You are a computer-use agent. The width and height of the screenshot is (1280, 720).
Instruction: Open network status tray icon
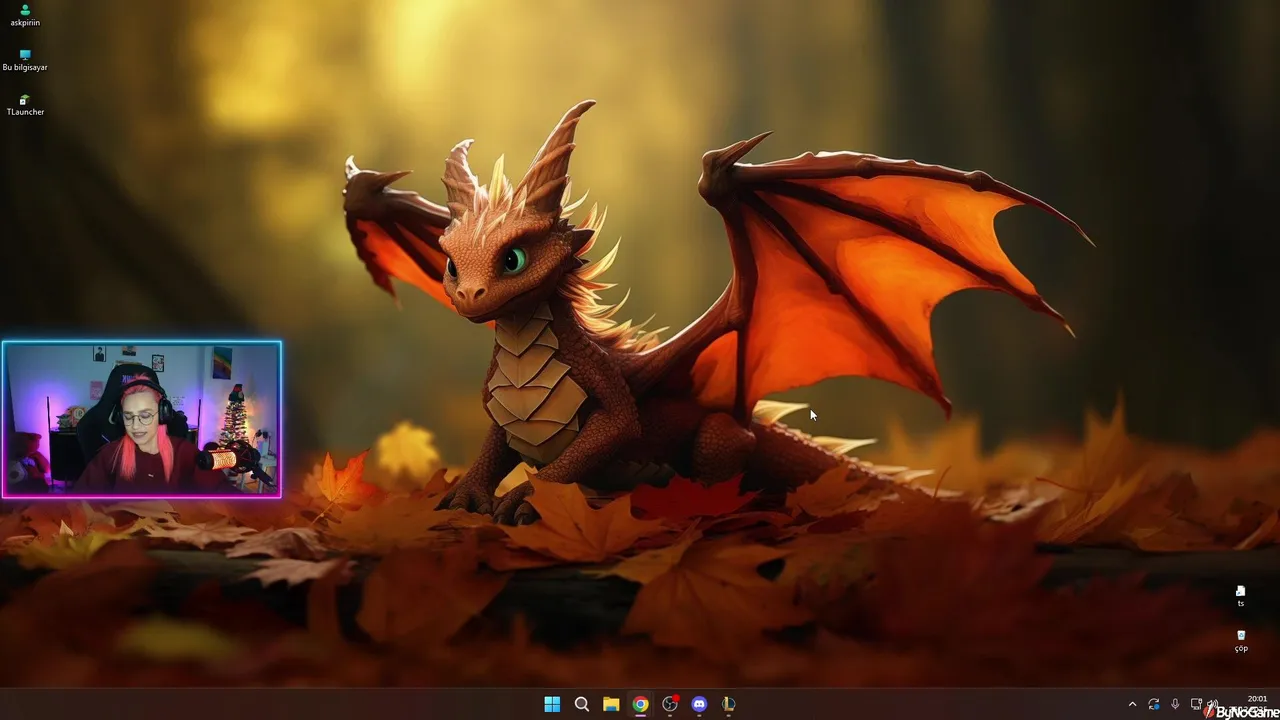[1196, 704]
